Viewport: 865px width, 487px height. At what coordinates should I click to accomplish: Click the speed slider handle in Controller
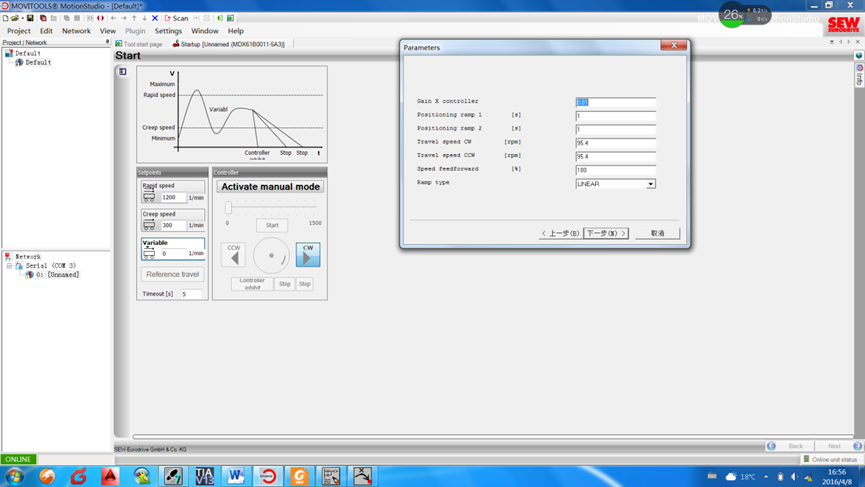229,208
